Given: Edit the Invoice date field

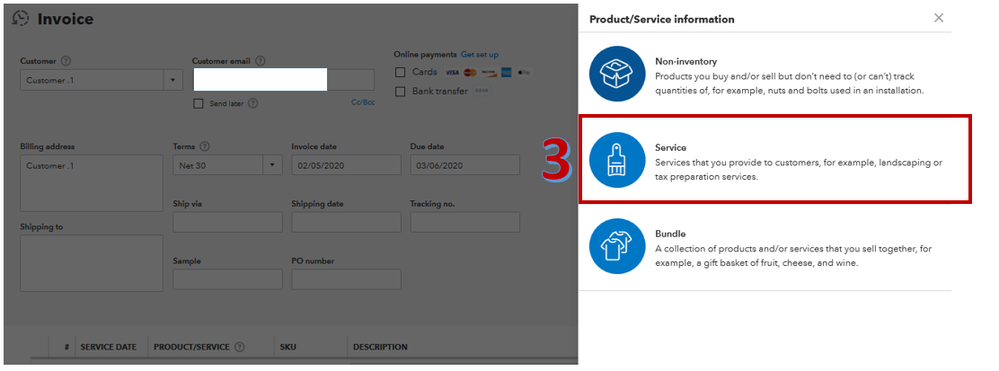Looking at the screenshot, I should [x=347, y=165].
